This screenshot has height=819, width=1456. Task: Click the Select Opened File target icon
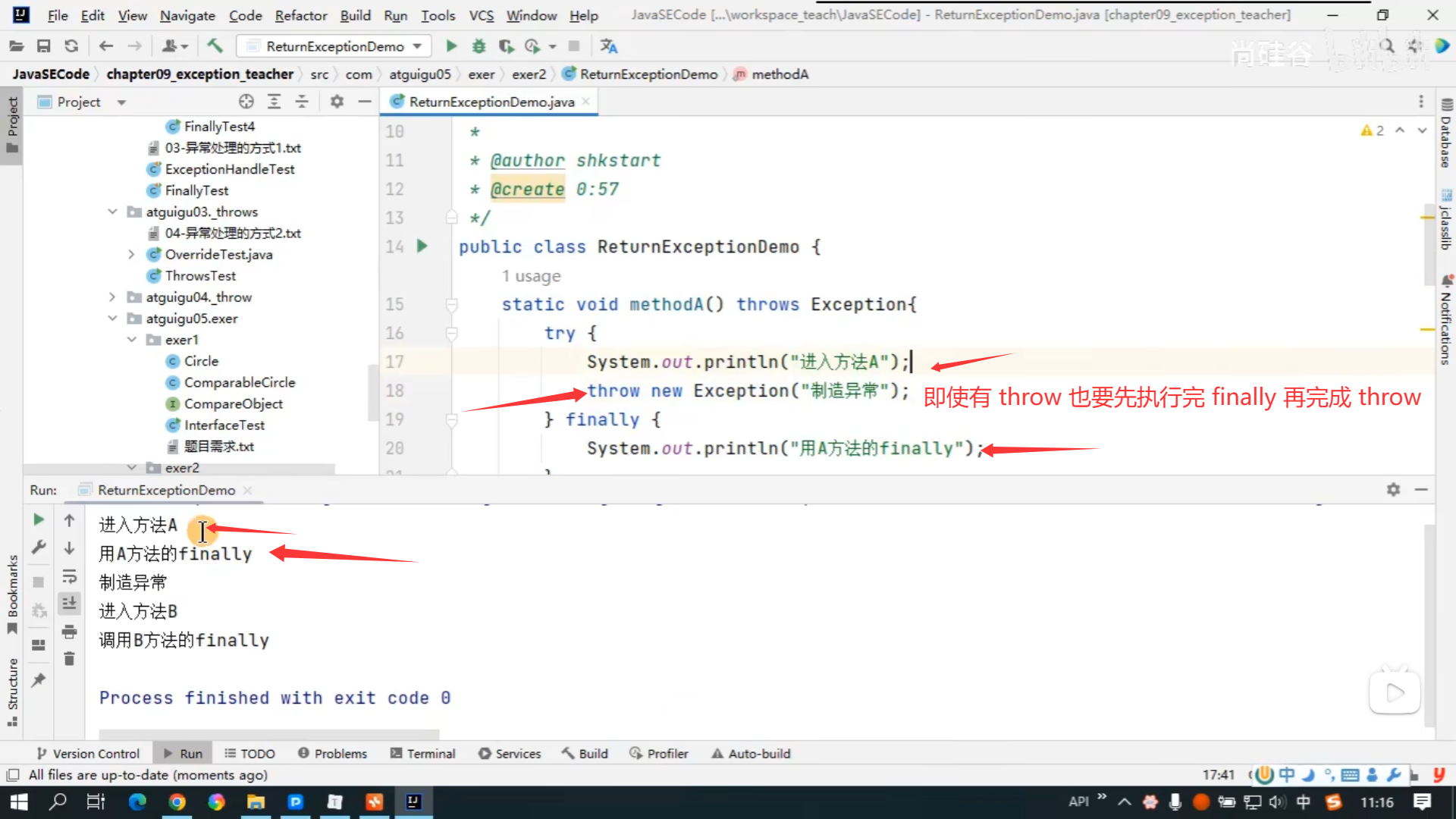tap(246, 102)
